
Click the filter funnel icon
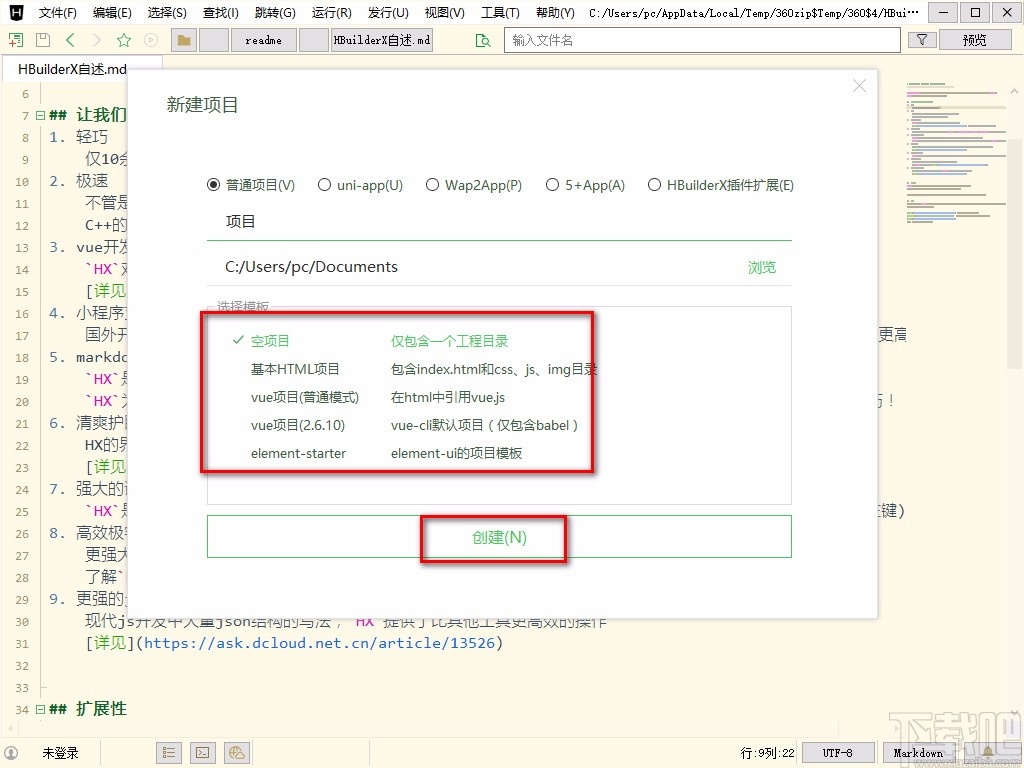pyautogui.click(x=922, y=40)
